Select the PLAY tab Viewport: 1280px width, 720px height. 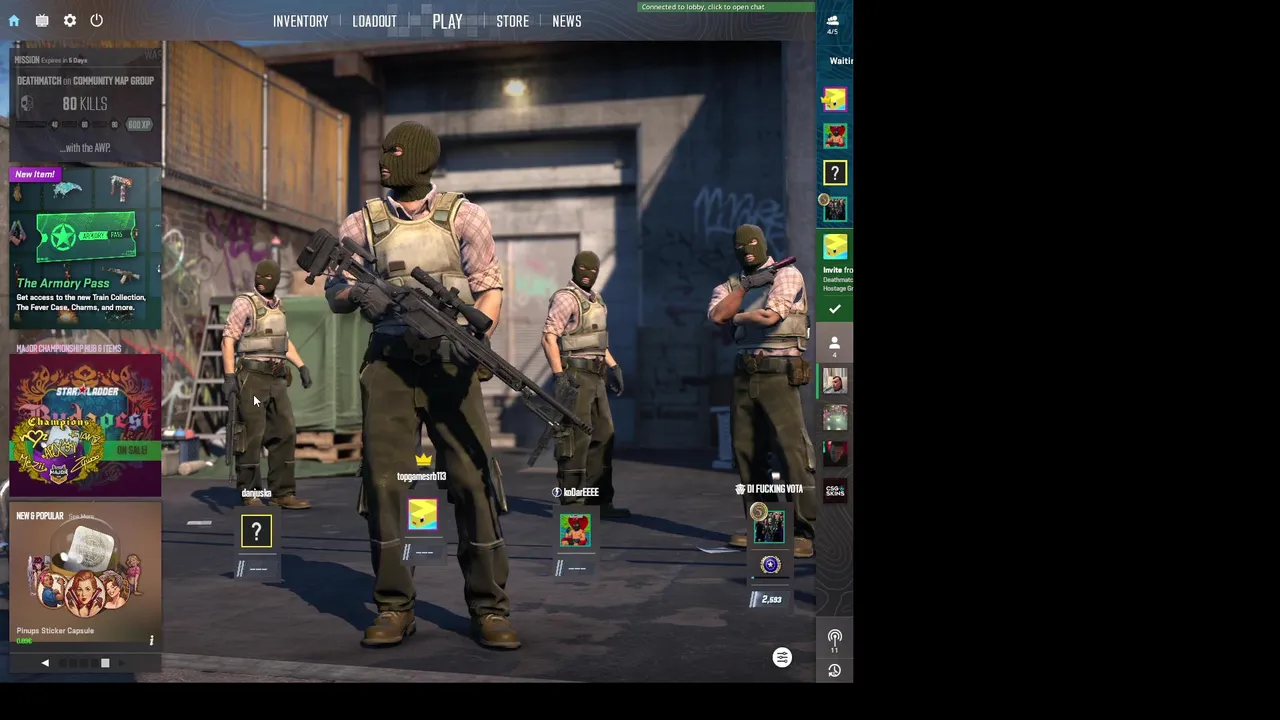point(447,21)
